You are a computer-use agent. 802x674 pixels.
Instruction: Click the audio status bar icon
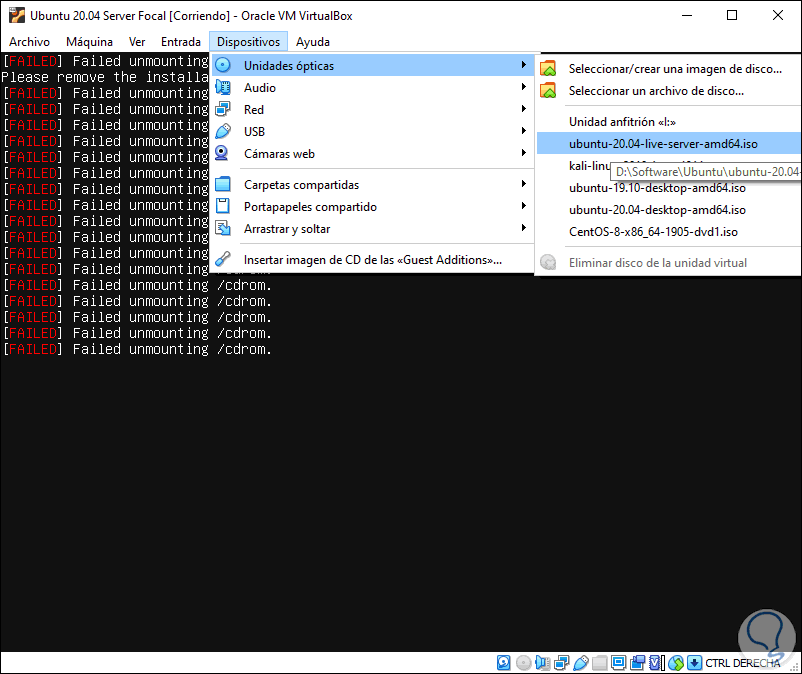(x=542, y=663)
